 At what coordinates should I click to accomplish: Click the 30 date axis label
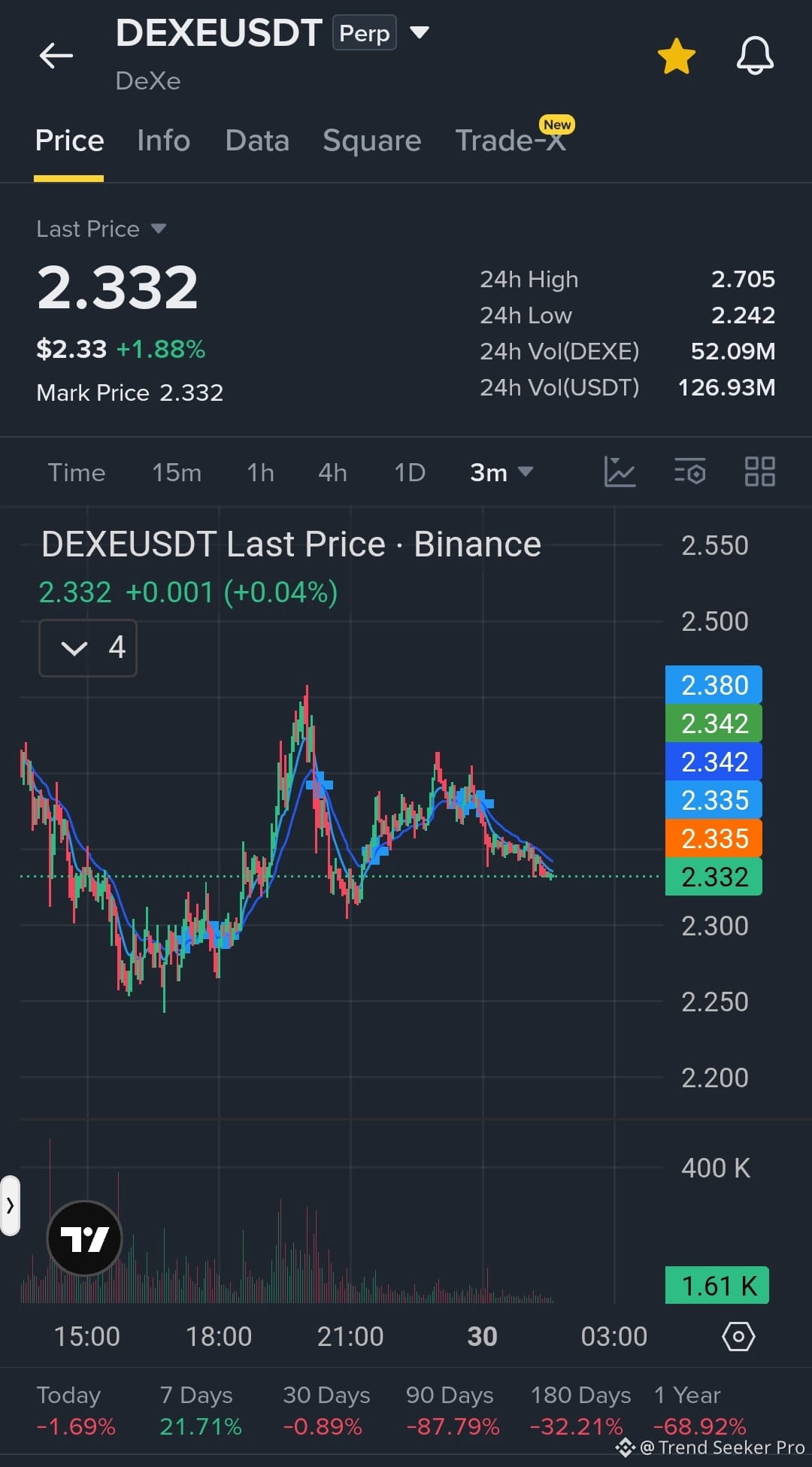482,1336
